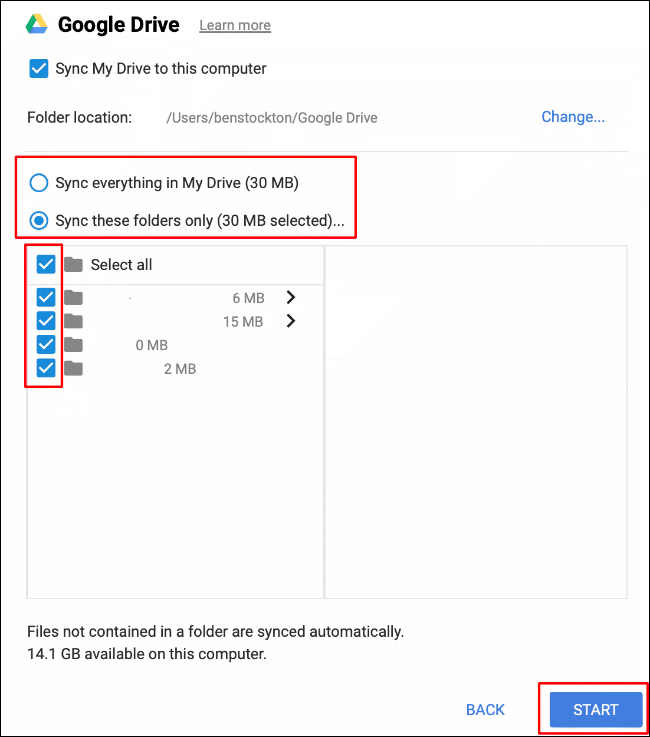
Task: Click the START button
Action: tap(595, 709)
